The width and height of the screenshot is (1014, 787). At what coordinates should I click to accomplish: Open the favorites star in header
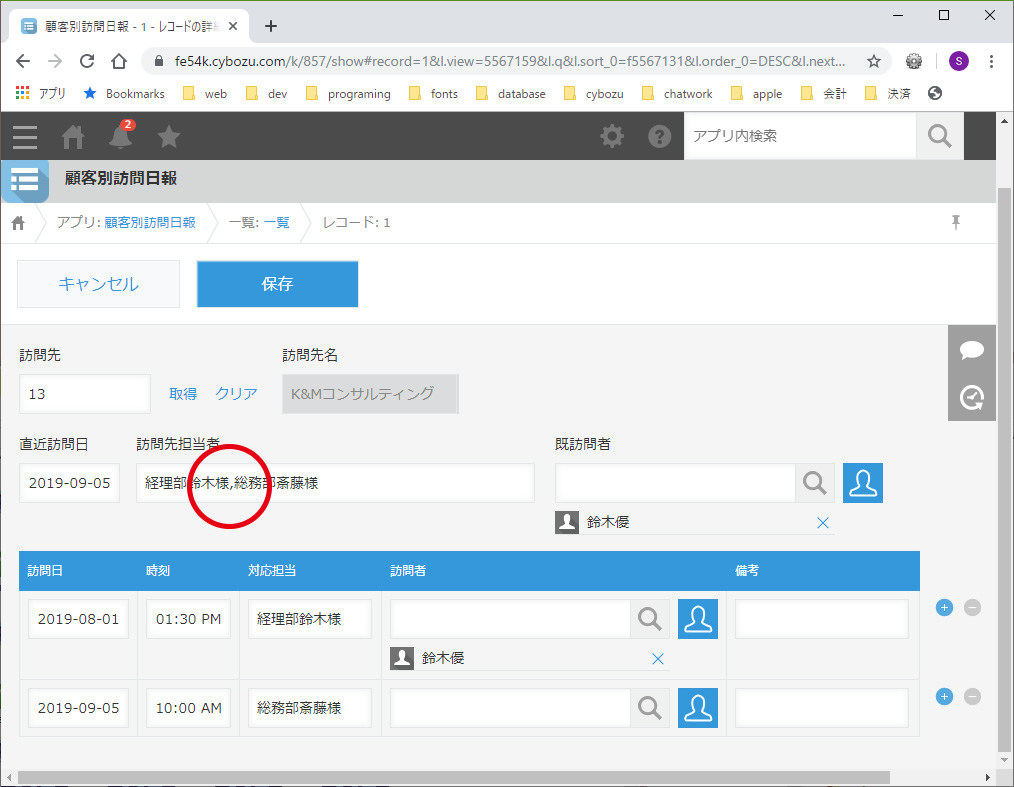click(169, 136)
